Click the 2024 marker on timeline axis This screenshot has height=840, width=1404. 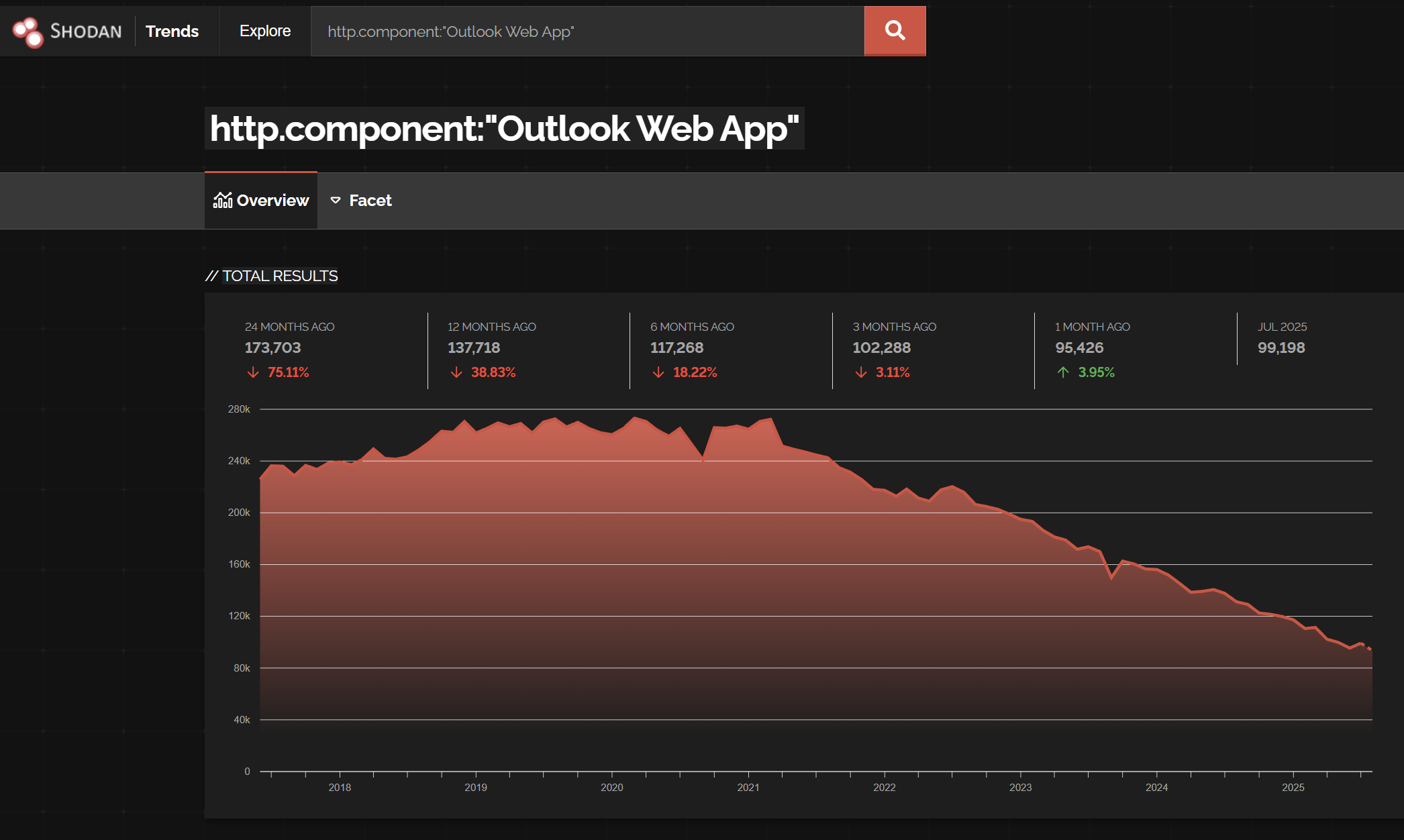[1156, 787]
